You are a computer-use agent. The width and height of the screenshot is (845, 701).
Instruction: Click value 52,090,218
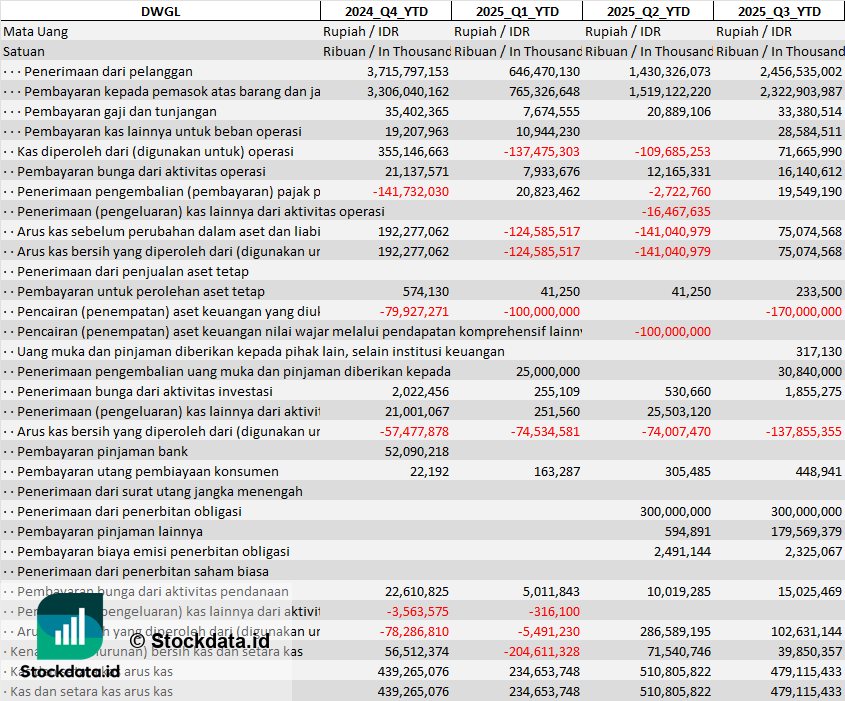(417, 452)
